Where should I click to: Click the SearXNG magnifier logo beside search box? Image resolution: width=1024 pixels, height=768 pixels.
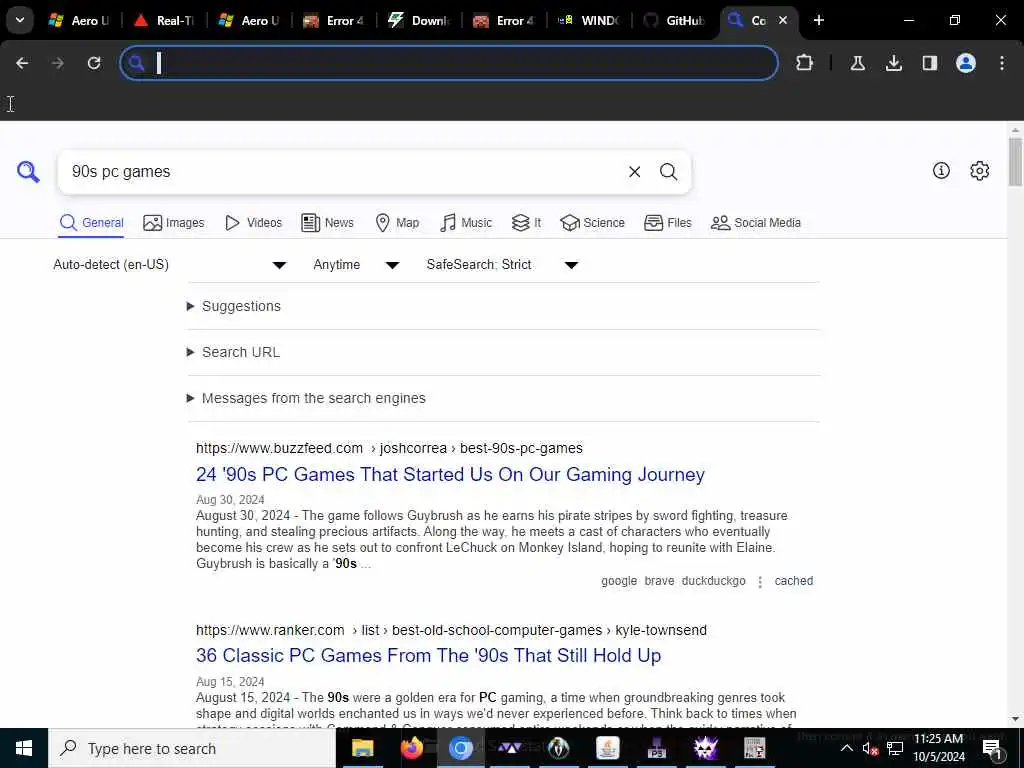(28, 172)
